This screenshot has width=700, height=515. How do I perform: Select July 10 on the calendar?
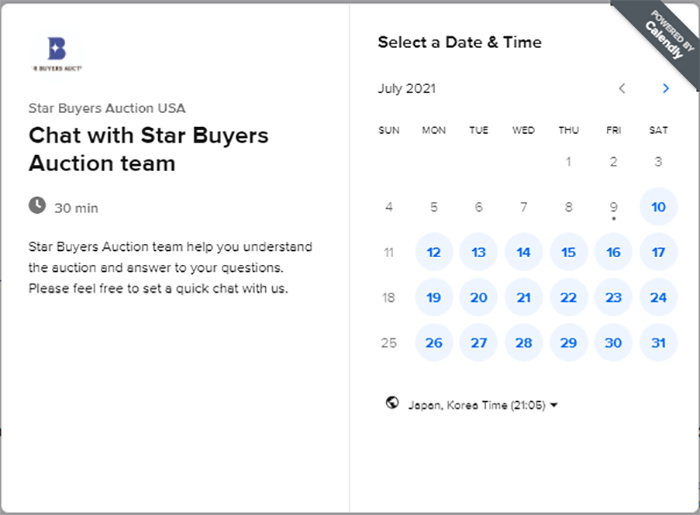click(x=658, y=207)
